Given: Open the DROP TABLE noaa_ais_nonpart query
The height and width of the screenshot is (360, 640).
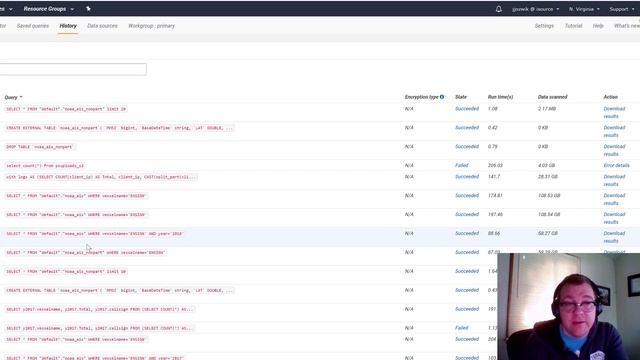Looking at the screenshot, I should (x=39, y=147).
